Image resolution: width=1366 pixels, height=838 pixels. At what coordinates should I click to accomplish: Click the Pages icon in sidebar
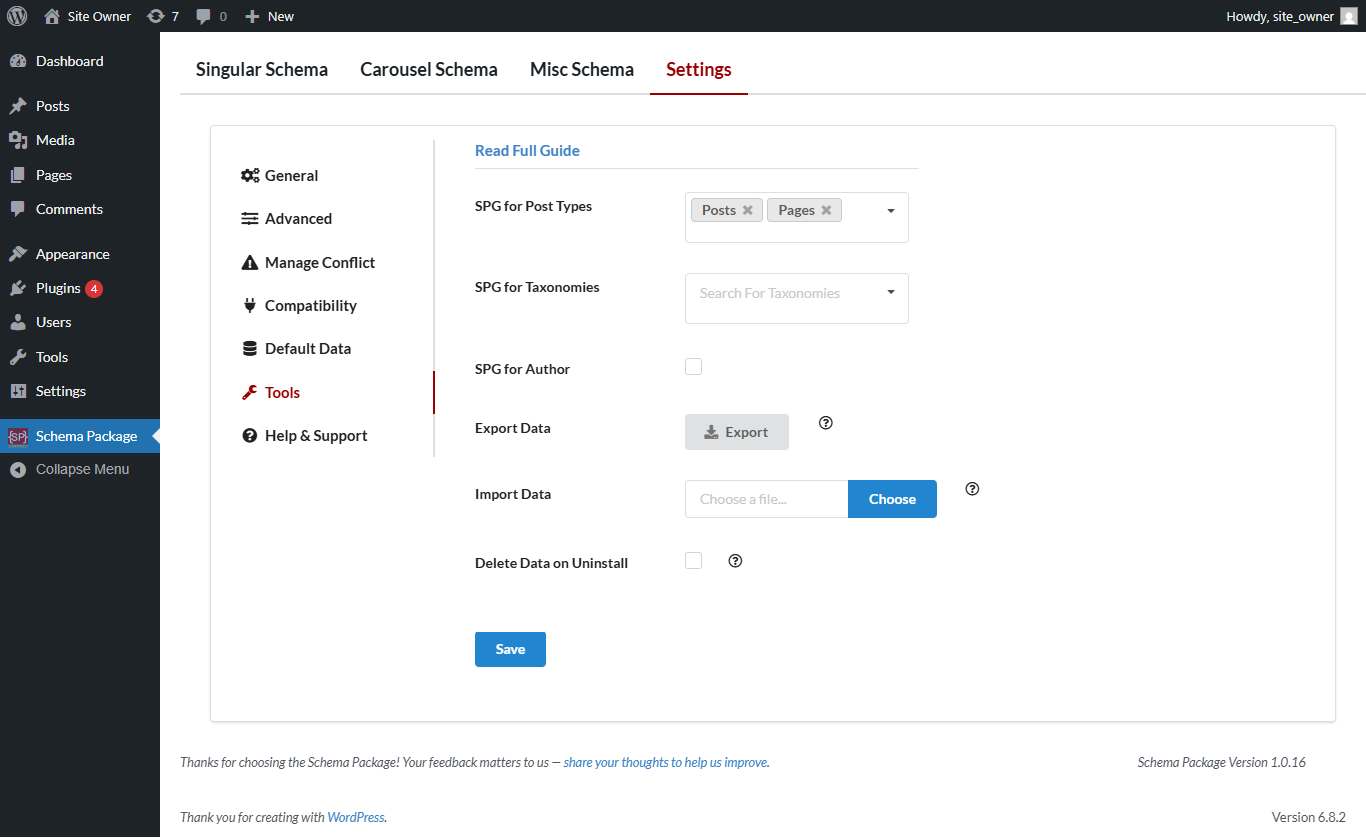tap(18, 175)
